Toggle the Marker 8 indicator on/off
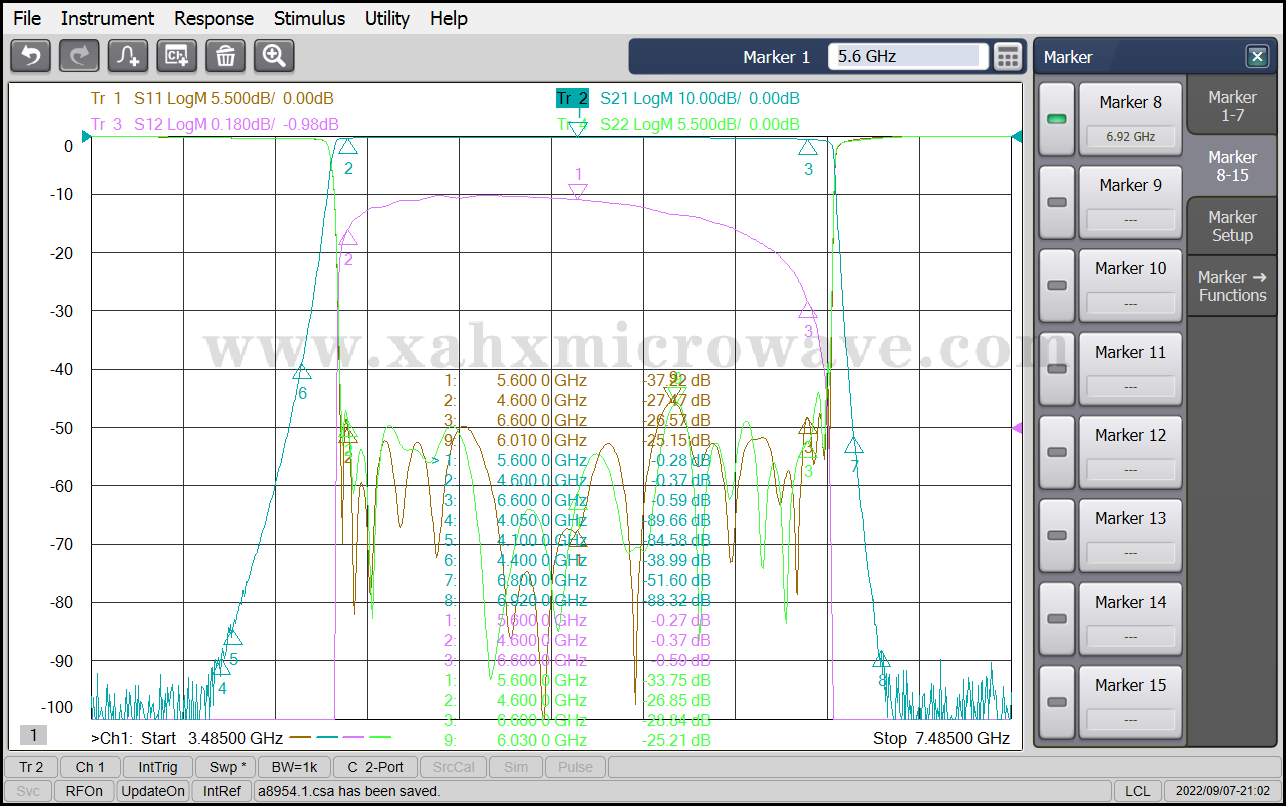The image size is (1286, 806). [1056, 119]
